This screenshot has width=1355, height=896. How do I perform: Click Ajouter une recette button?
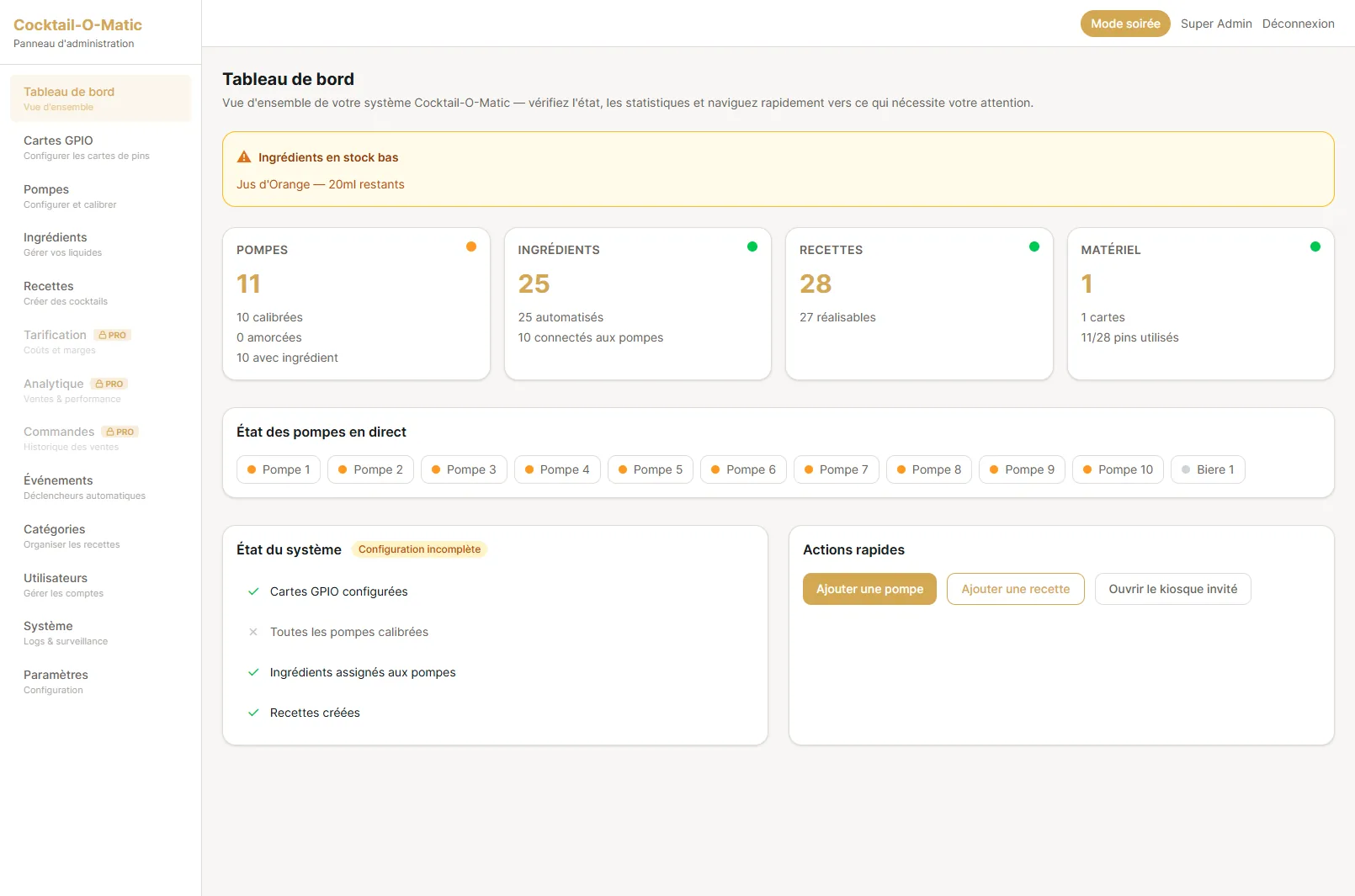(x=1015, y=589)
